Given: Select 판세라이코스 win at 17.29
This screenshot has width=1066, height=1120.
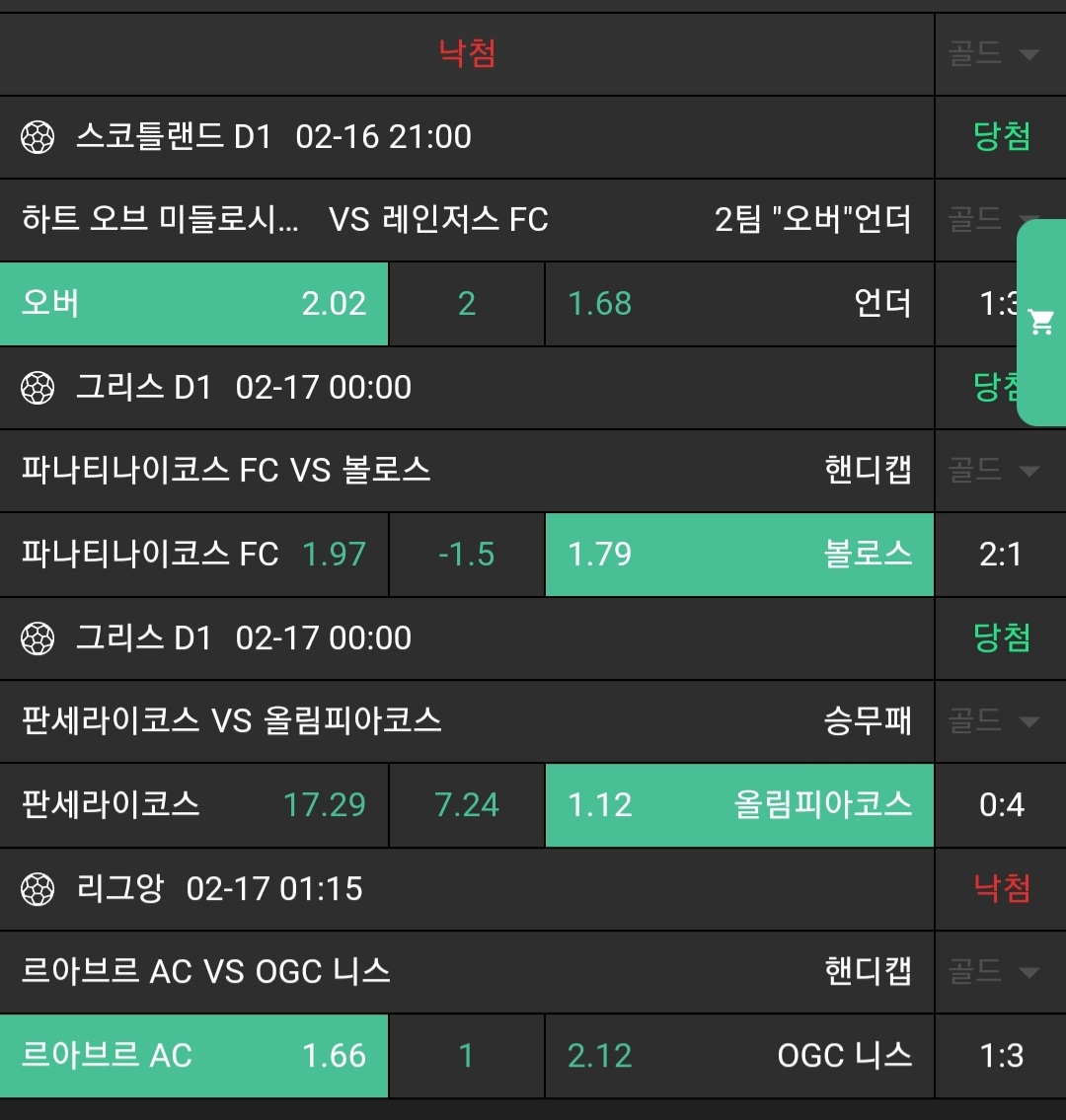Looking at the screenshot, I should point(194,805).
